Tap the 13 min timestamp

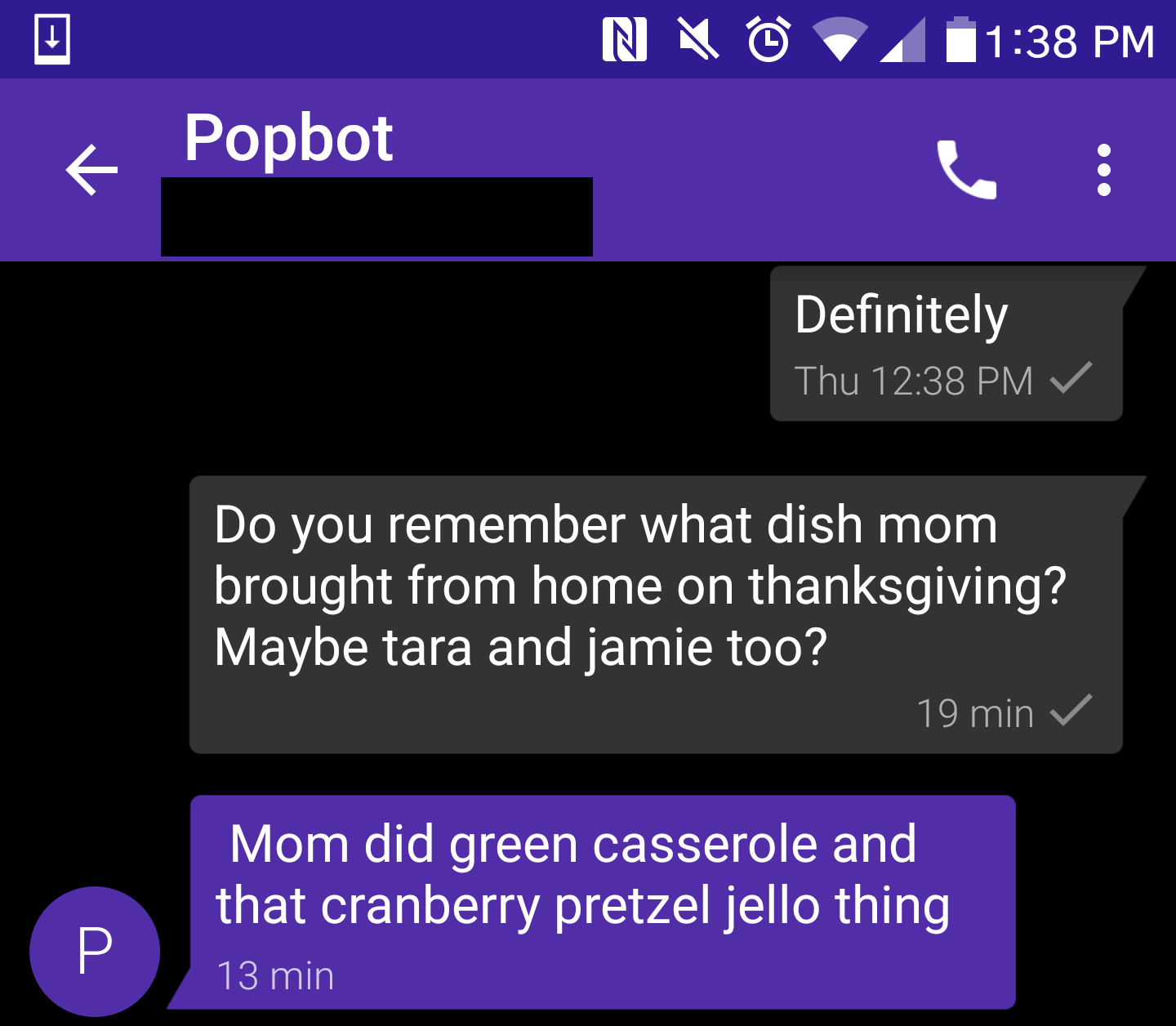coord(275,975)
